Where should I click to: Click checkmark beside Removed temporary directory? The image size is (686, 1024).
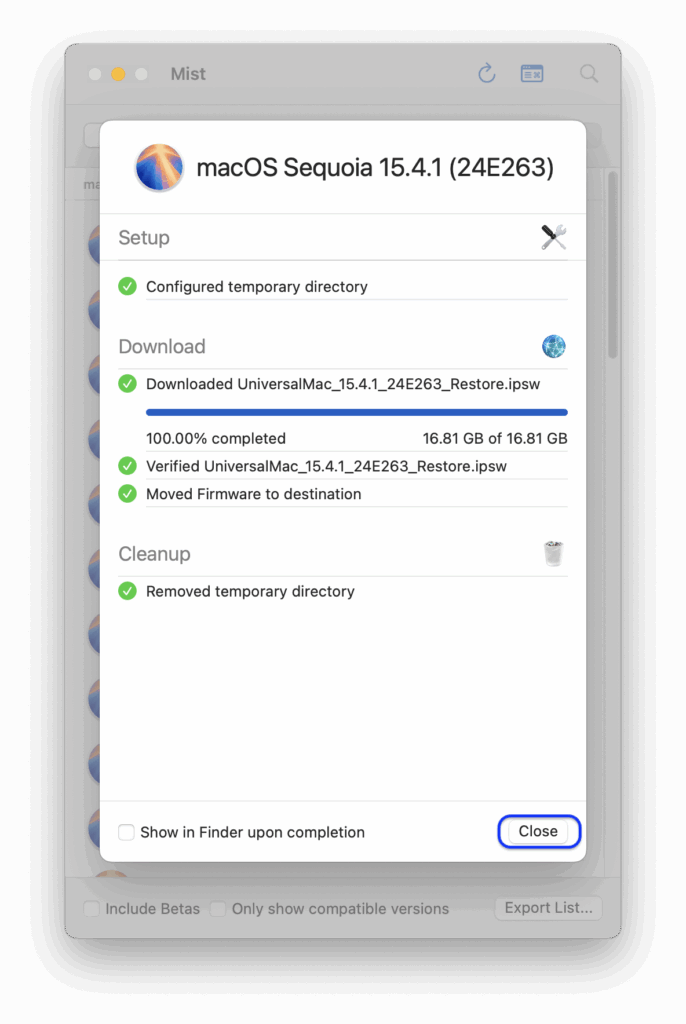click(x=127, y=591)
